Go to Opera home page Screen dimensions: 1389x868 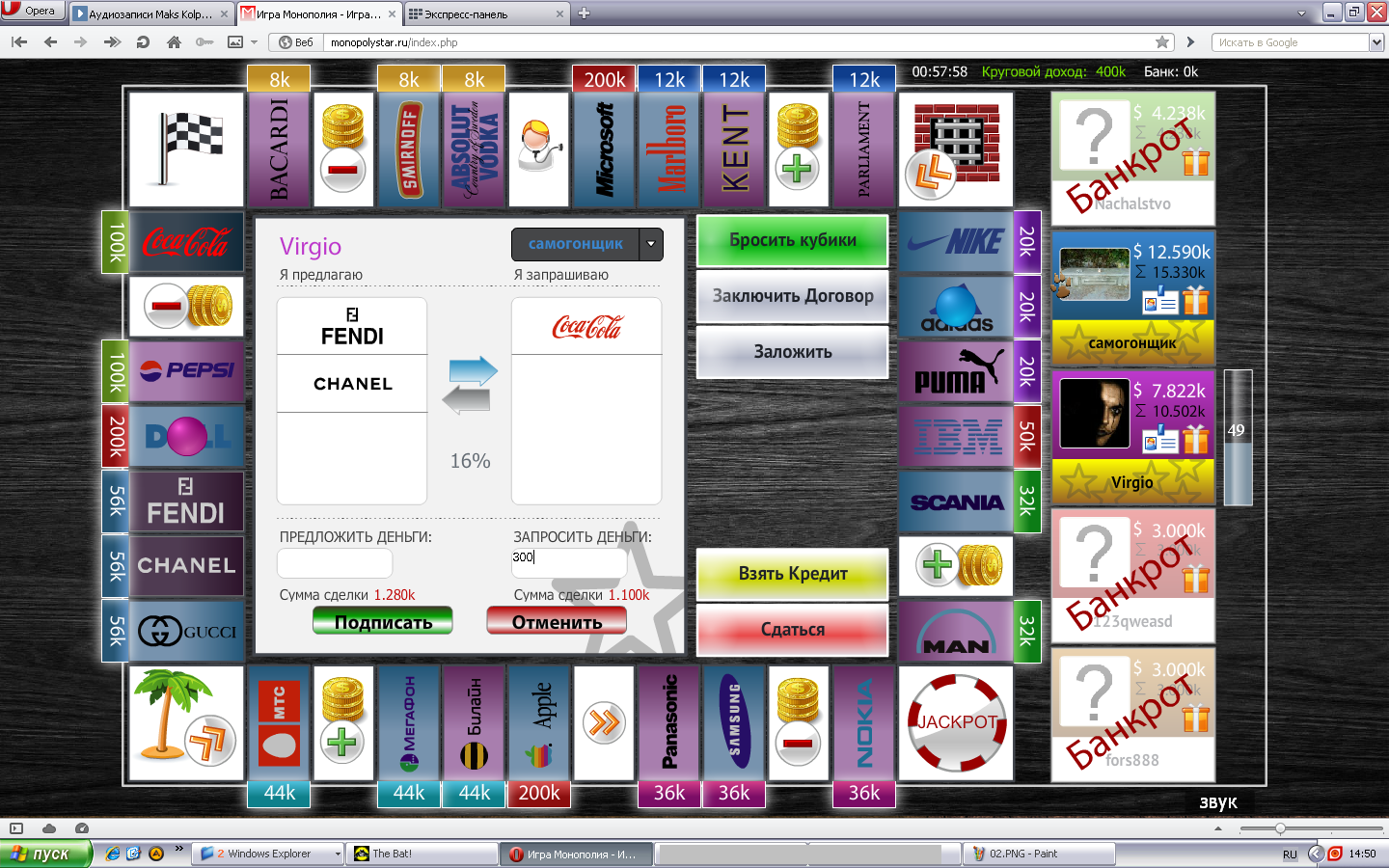174,42
